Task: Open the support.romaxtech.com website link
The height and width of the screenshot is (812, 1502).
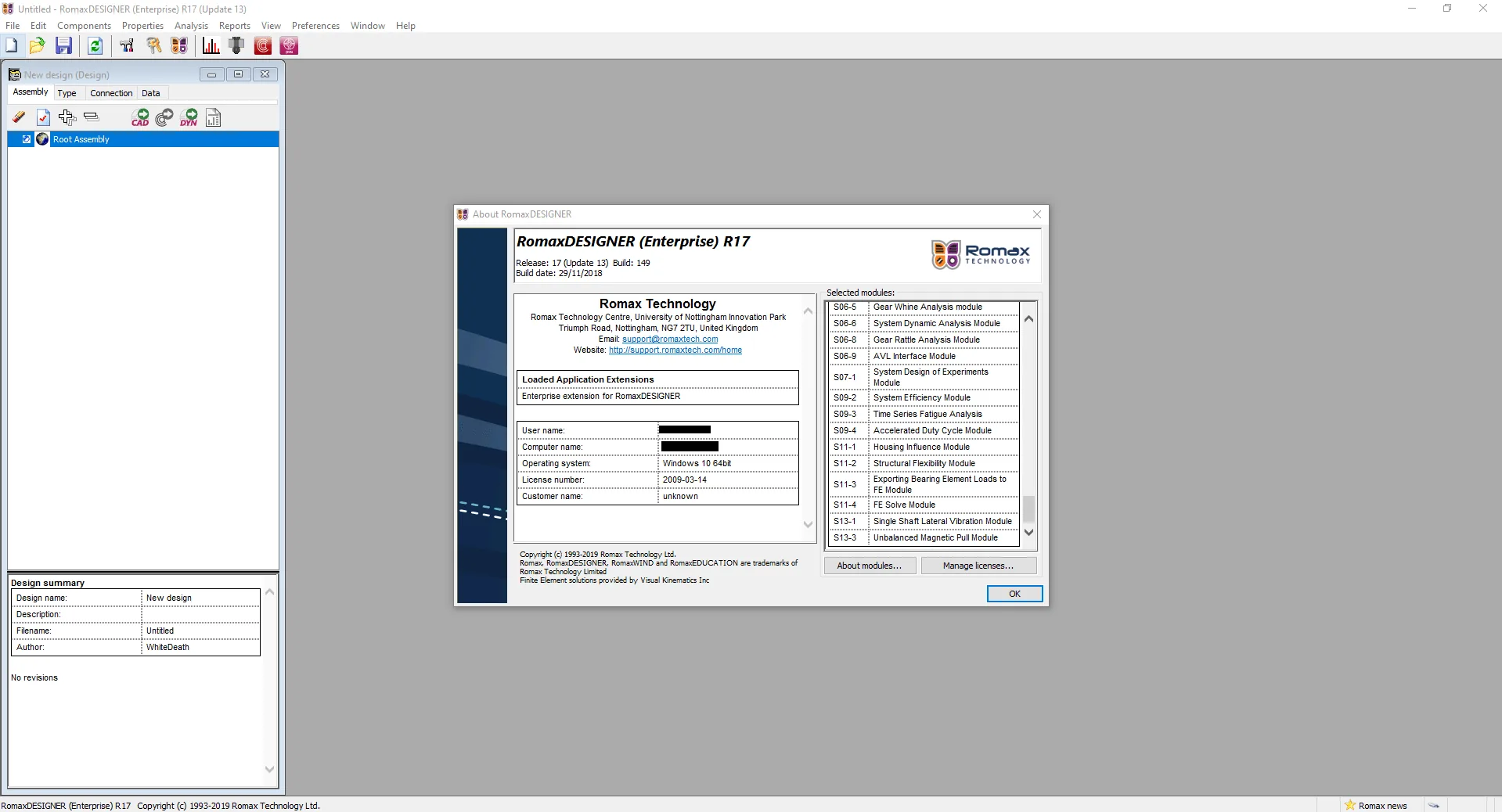Action: [x=675, y=350]
